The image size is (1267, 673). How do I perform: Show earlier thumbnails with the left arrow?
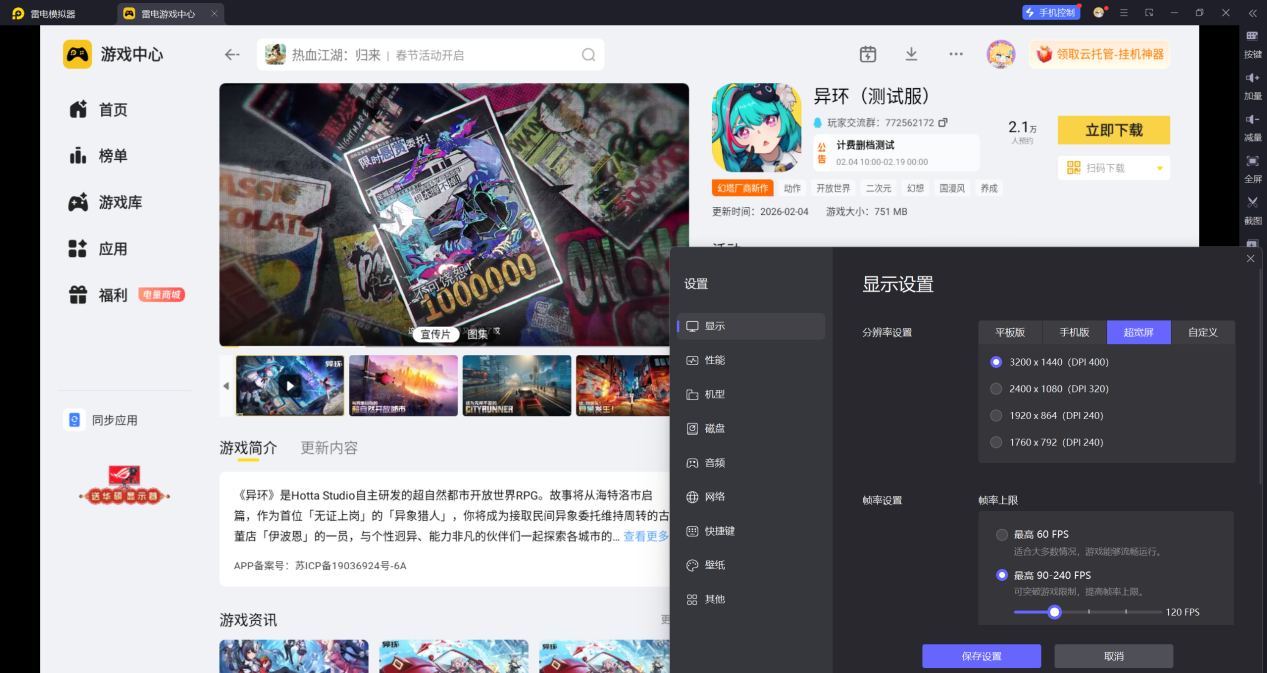pyautogui.click(x=226, y=385)
